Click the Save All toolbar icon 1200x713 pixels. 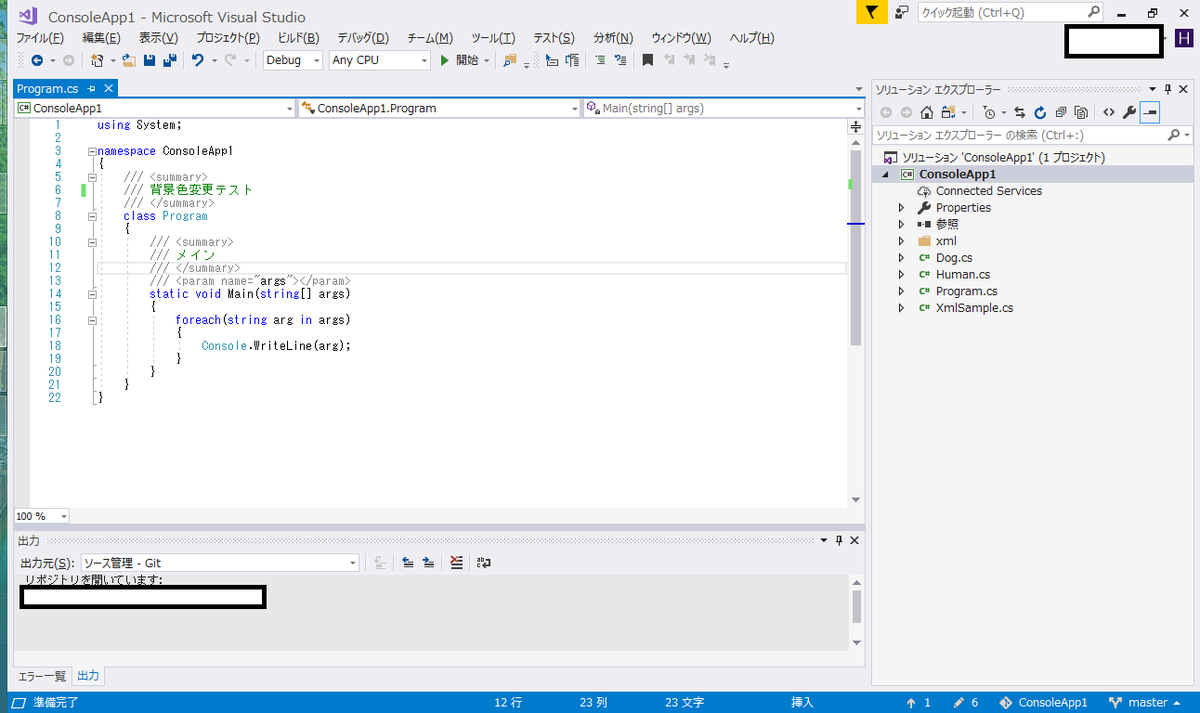(169, 60)
